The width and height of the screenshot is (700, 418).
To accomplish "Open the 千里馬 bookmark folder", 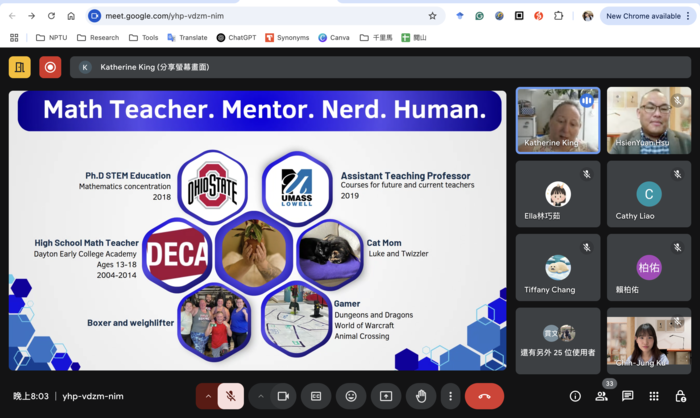I will 376,38.
